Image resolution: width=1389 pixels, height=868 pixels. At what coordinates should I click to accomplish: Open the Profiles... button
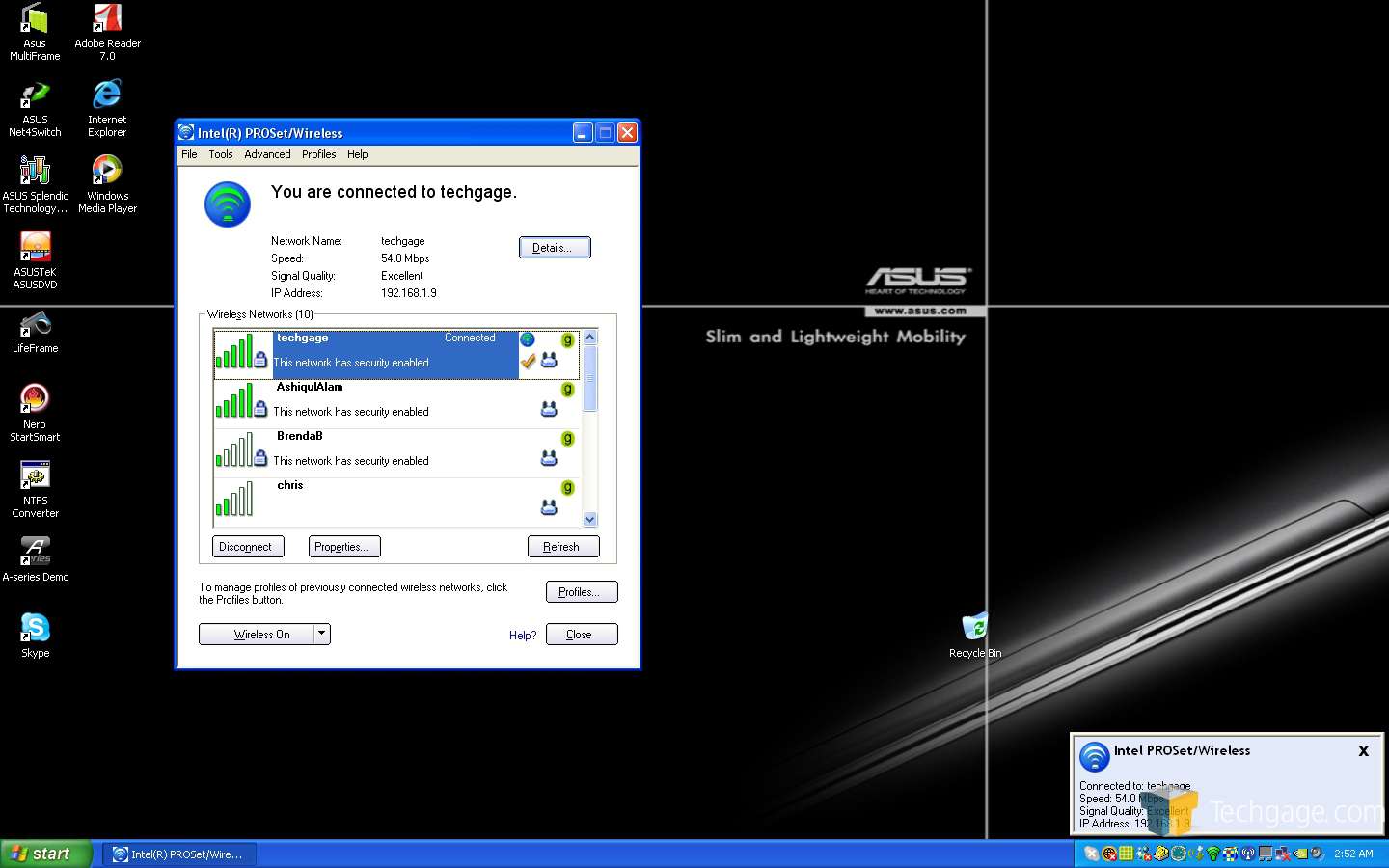pos(582,592)
